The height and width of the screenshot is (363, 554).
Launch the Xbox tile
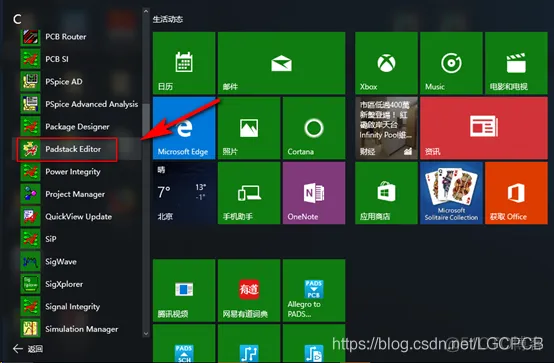click(x=386, y=63)
